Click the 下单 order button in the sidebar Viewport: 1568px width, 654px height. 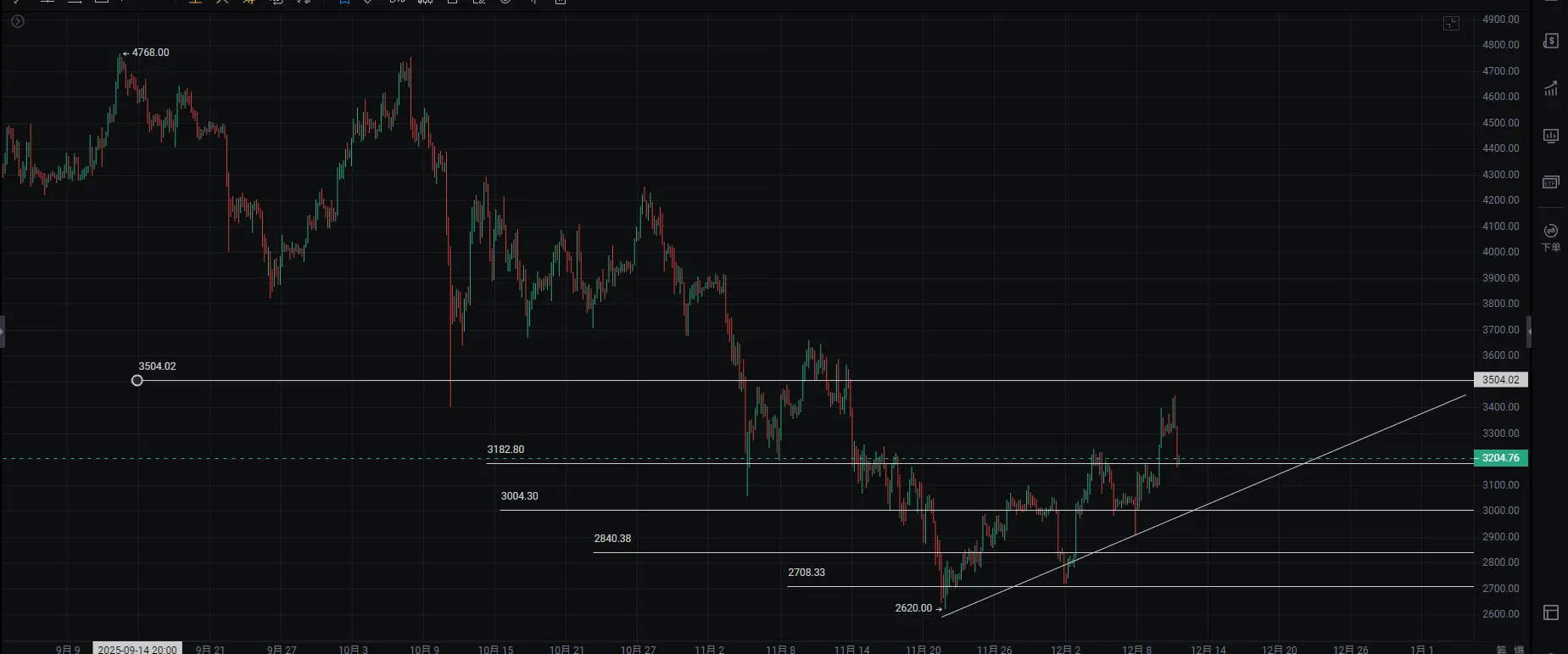pyautogui.click(x=1550, y=238)
